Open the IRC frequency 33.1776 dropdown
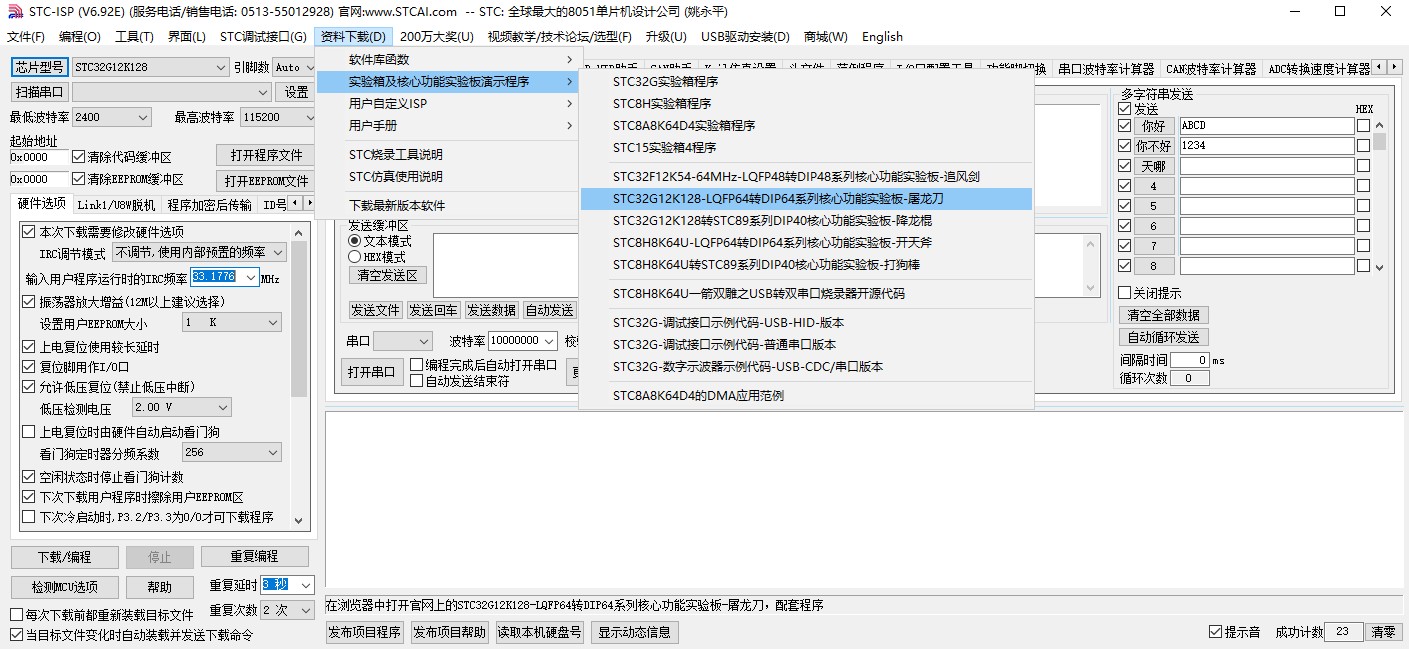 click(249, 278)
